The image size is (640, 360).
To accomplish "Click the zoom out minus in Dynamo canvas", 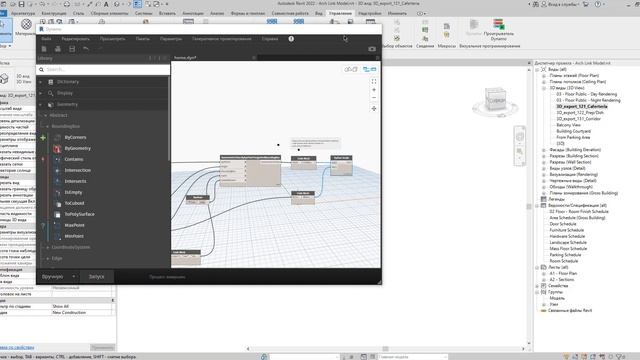I will pyautogui.click(x=374, y=98).
